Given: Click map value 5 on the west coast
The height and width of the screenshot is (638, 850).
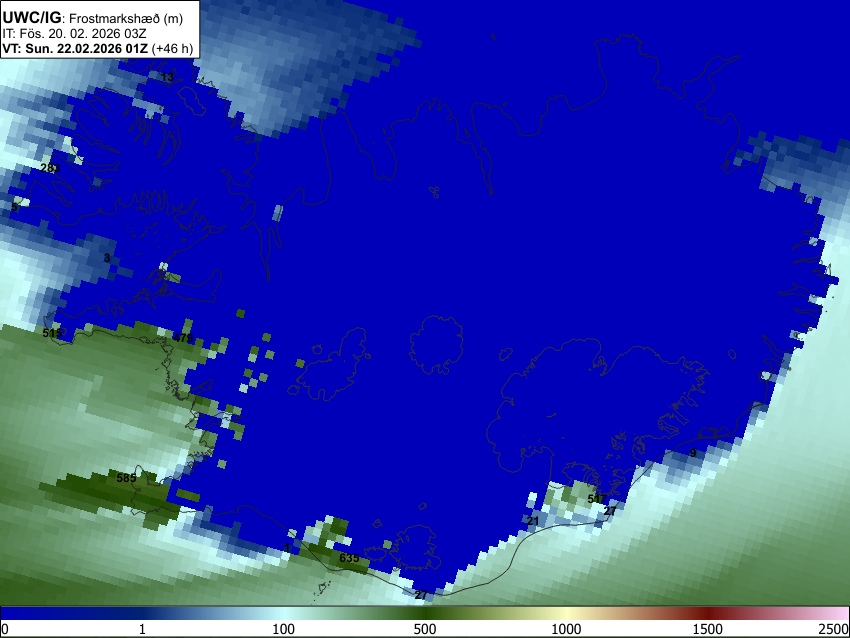Looking at the screenshot, I should pos(14,207).
